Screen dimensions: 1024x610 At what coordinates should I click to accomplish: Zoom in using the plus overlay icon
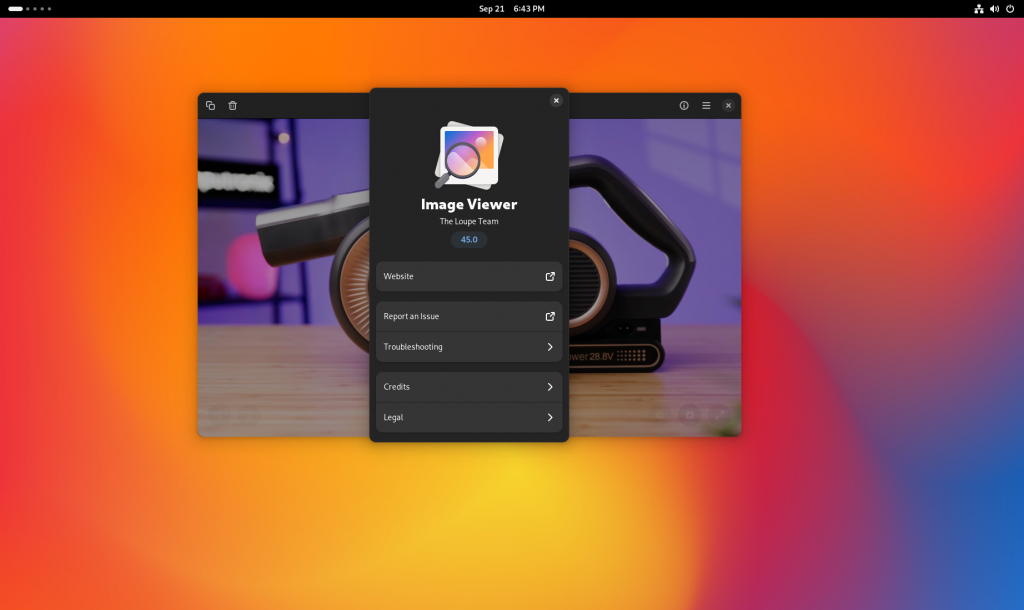click(690, 415)
